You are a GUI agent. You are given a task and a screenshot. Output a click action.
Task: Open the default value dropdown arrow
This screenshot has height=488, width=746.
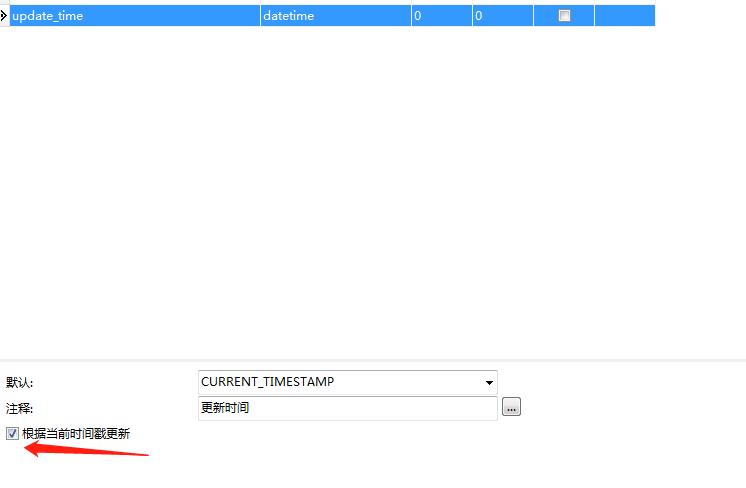click(x=489, y=382)
